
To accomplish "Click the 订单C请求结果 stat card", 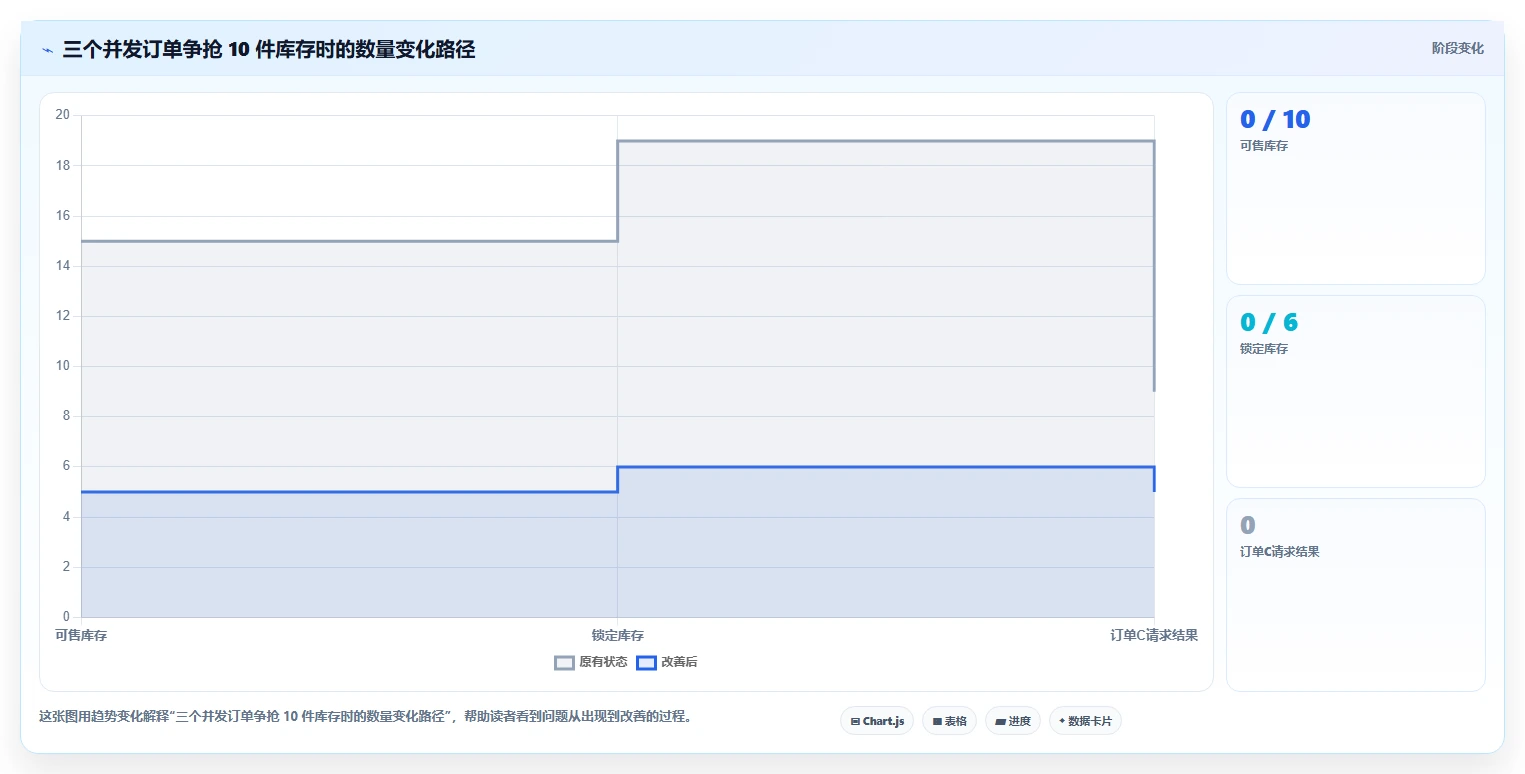I will (x=1355, y=594).
